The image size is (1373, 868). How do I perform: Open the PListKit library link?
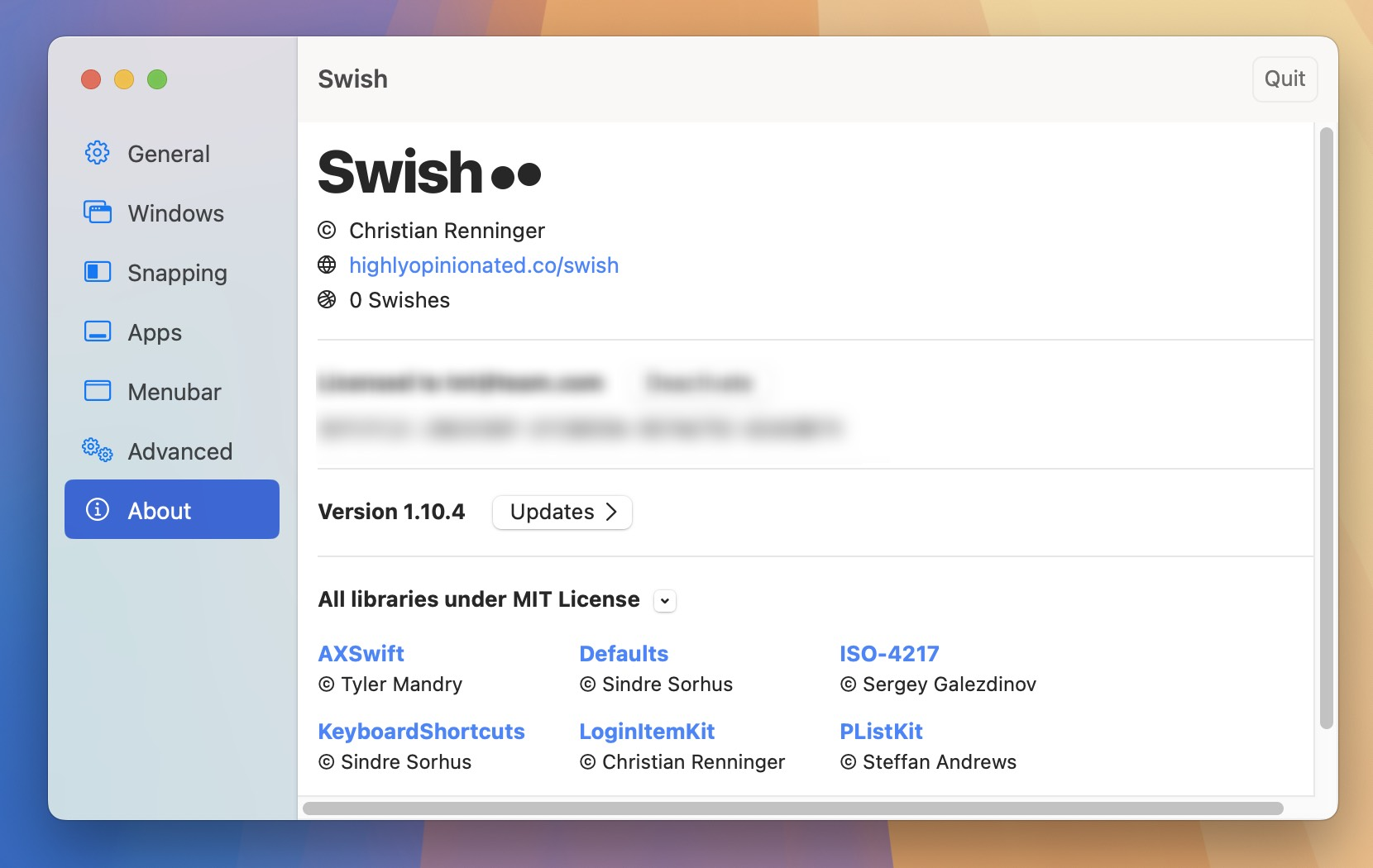pyautogui.click(x=882, y=731)
